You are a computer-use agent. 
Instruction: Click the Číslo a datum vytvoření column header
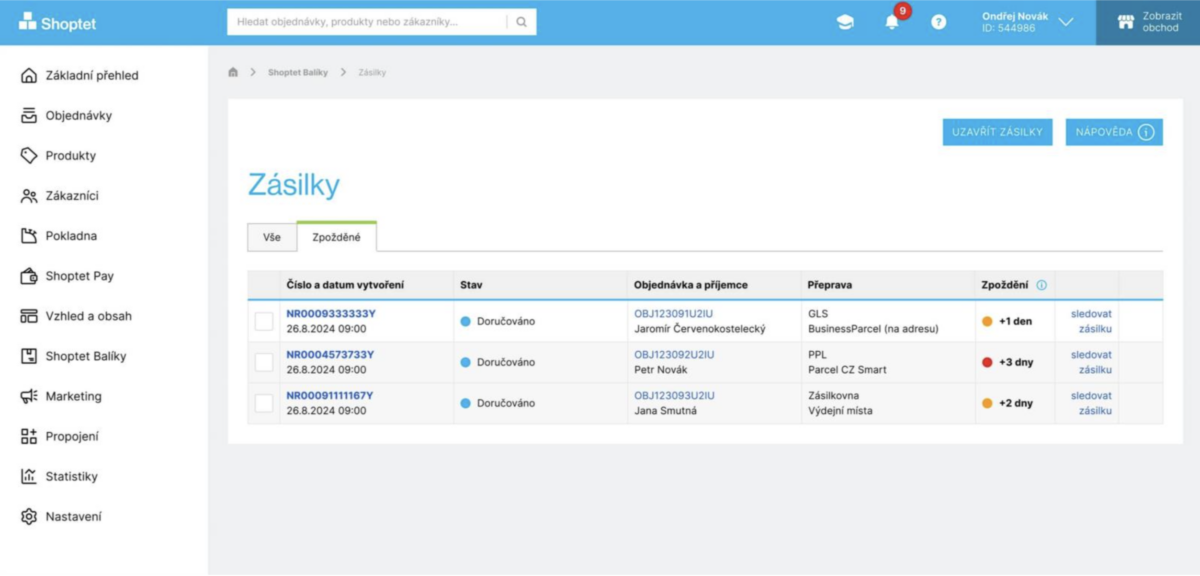pos(345,285)
